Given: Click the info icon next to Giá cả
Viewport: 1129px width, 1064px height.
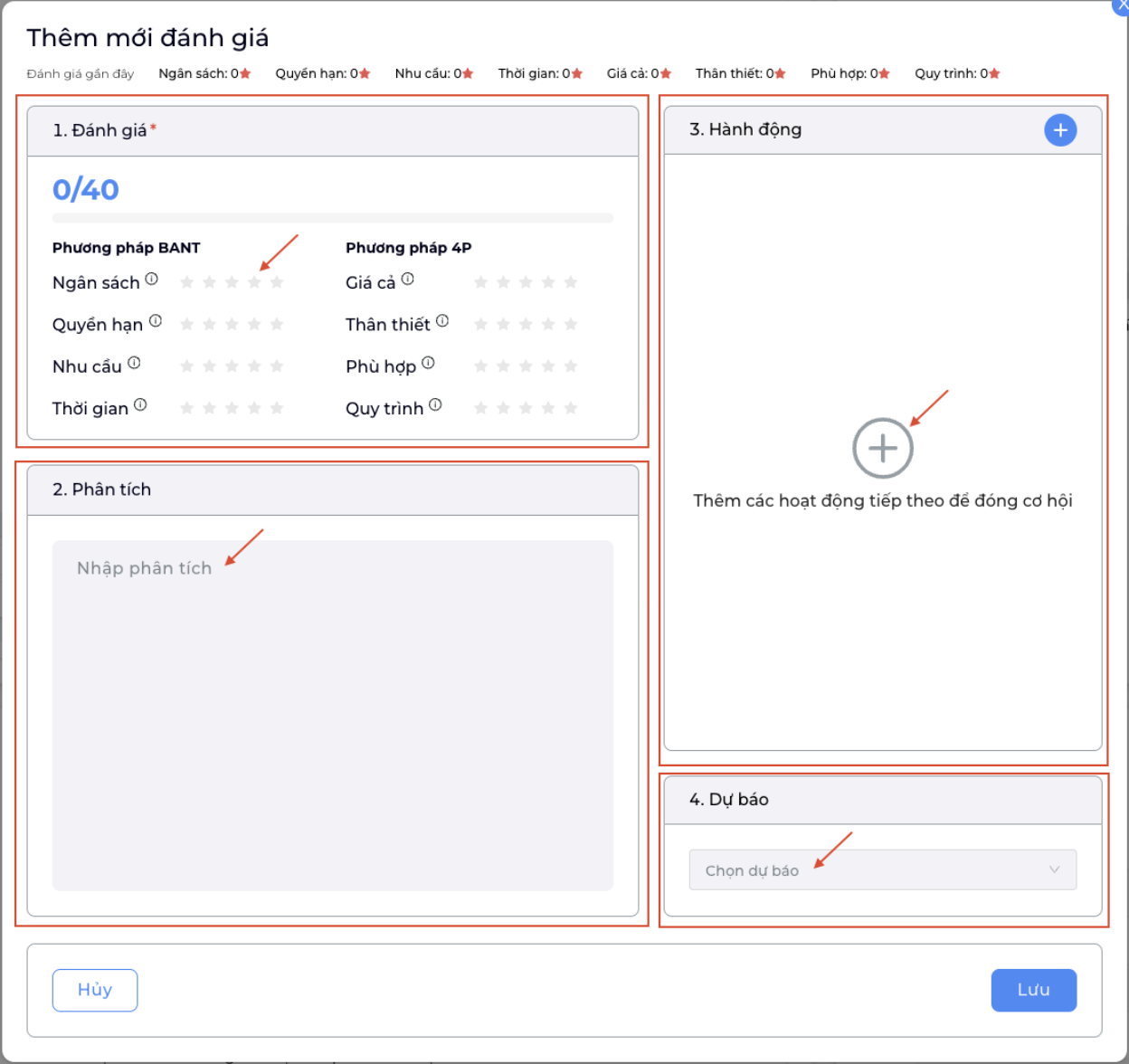Looking at the screenshot, I should point(408,280).
